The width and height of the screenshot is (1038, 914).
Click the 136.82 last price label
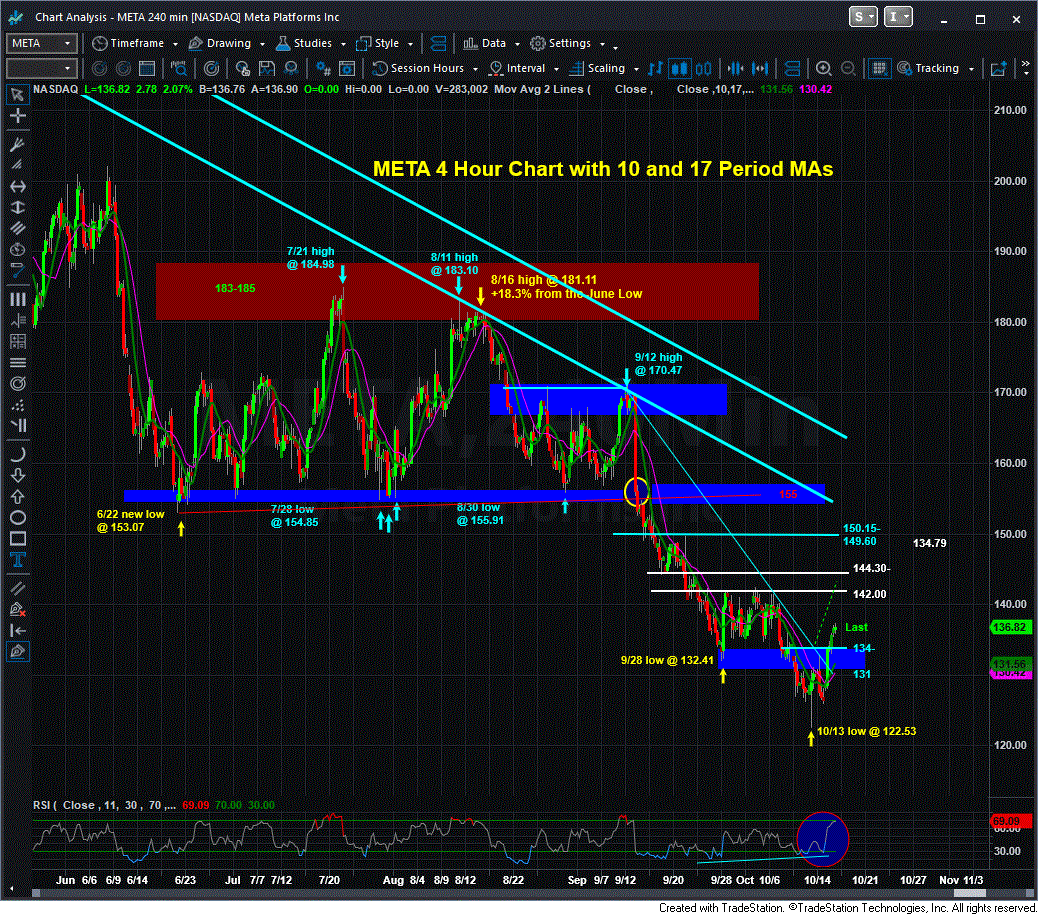click(x=1010, y=627)
